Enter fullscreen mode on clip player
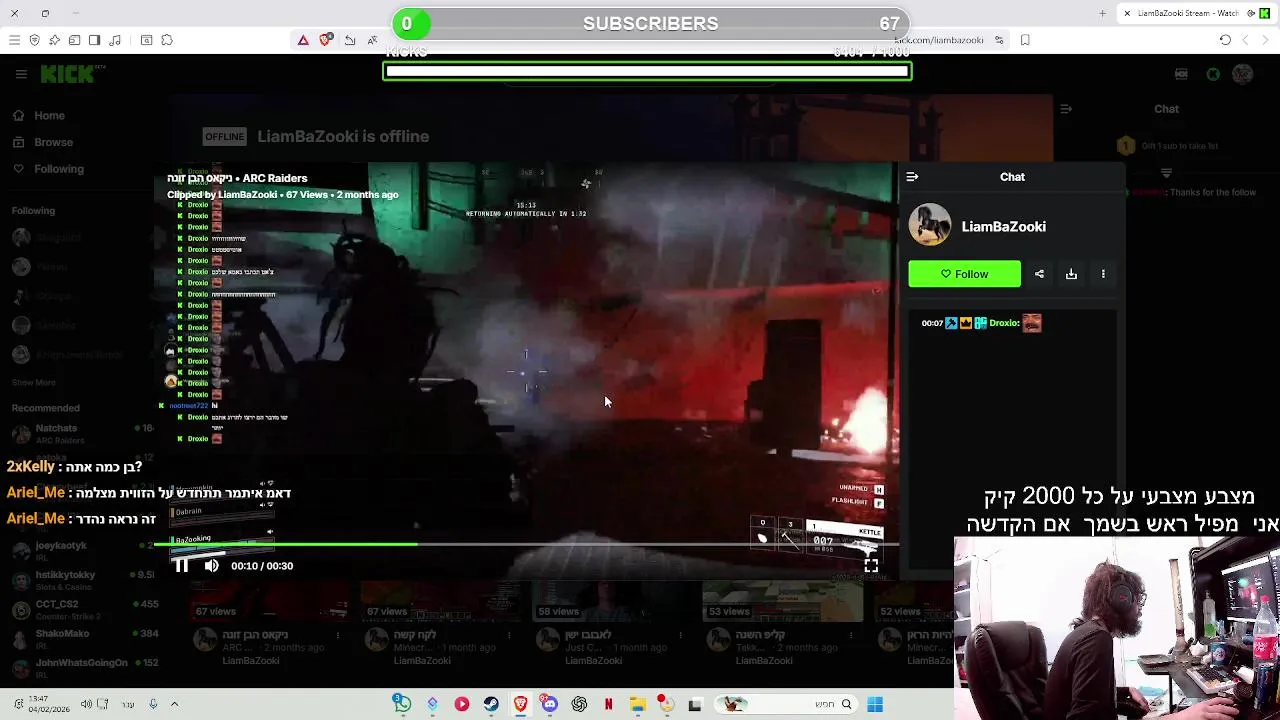Viewport: 1280px width, 720px height. 871,566
